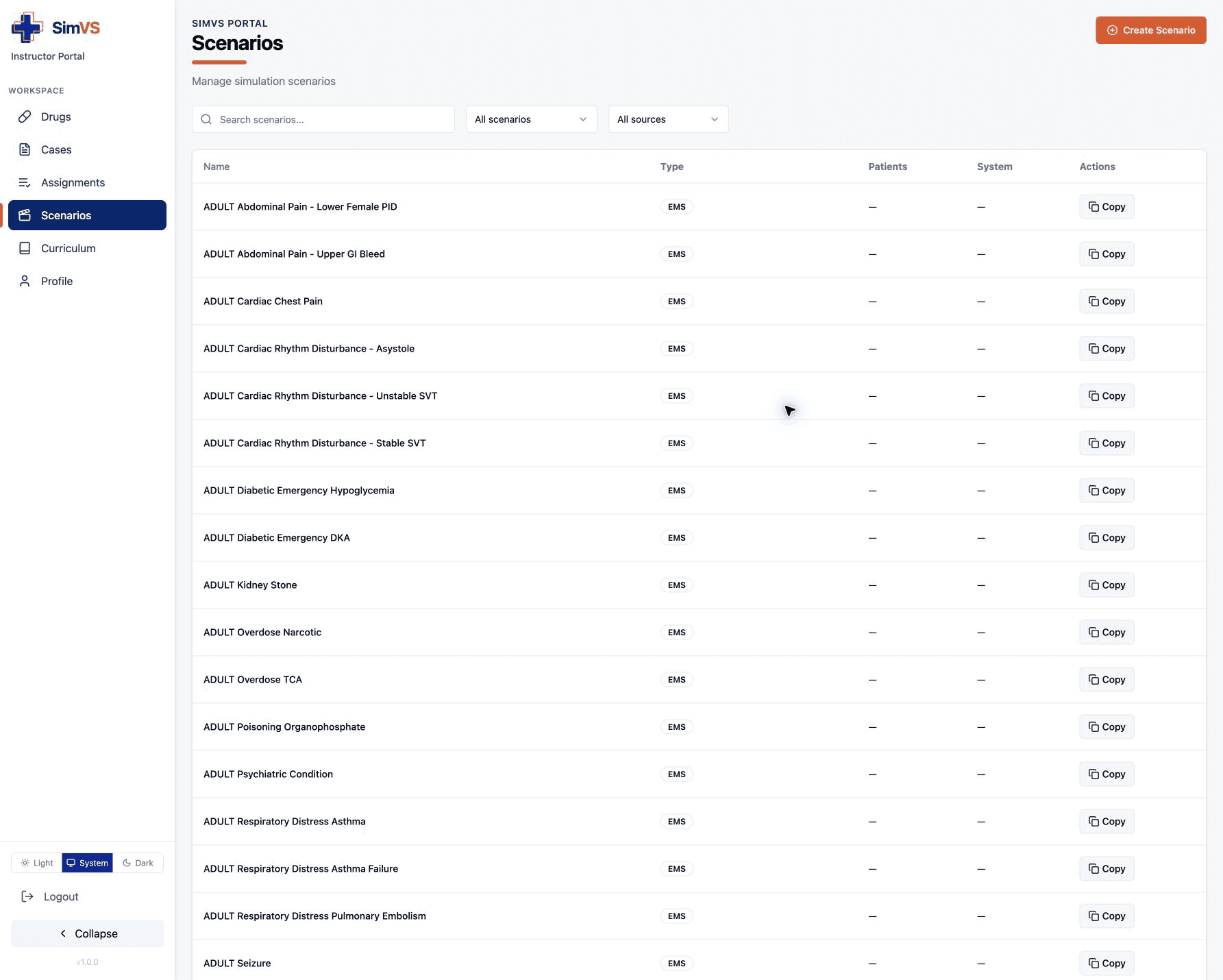Viewport: 1223px width, 980px height.
Task: Click the Type column header
Action: [671, 167]
